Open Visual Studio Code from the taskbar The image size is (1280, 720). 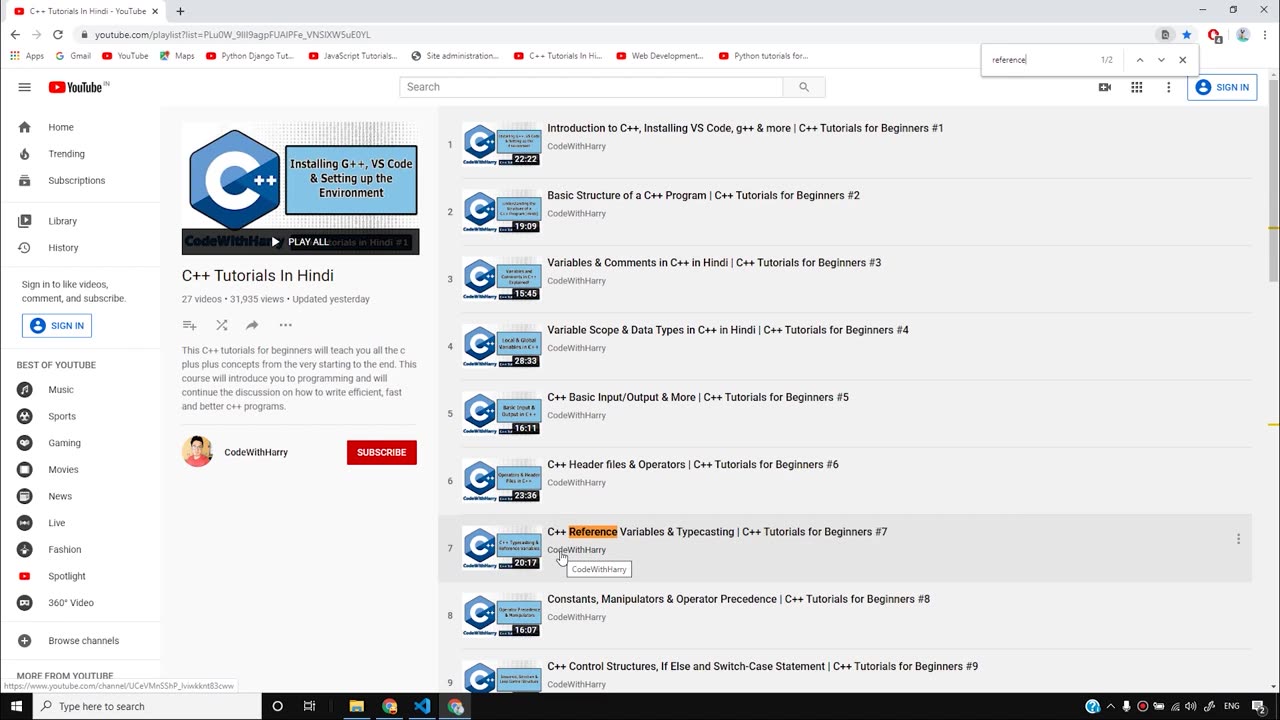(422, 706)
